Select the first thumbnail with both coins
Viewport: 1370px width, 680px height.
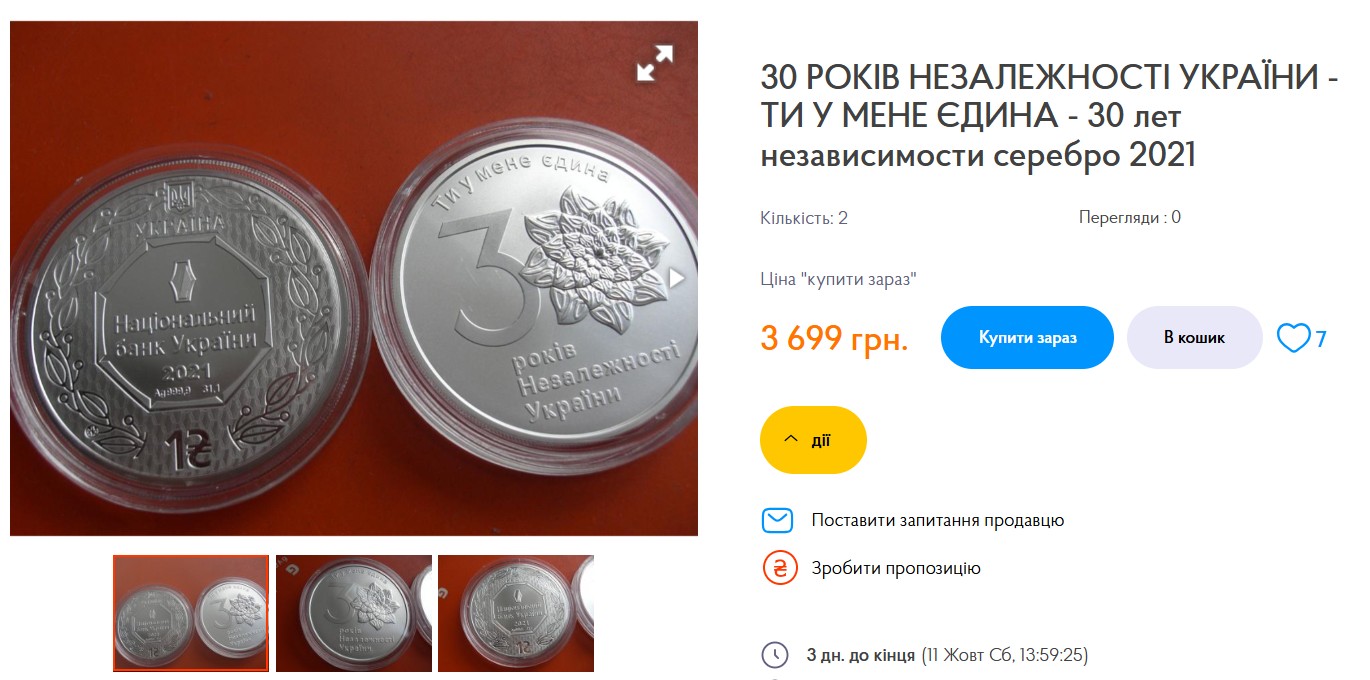click(x=191, y=613)
